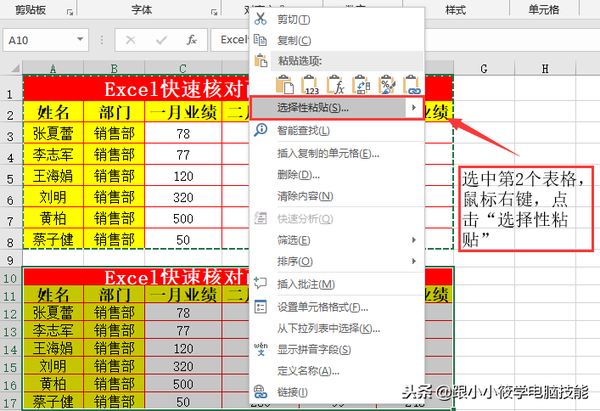Screen dimensions: 600x411
Task: Expand the Name Box dropdown arrow
Action: (80, 39)
